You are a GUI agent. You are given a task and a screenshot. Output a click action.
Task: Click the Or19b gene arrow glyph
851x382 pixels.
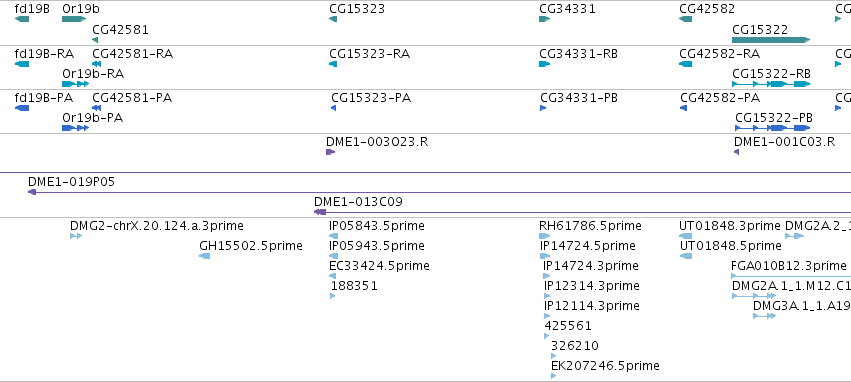pyautogui.click(x=74, y=19)
